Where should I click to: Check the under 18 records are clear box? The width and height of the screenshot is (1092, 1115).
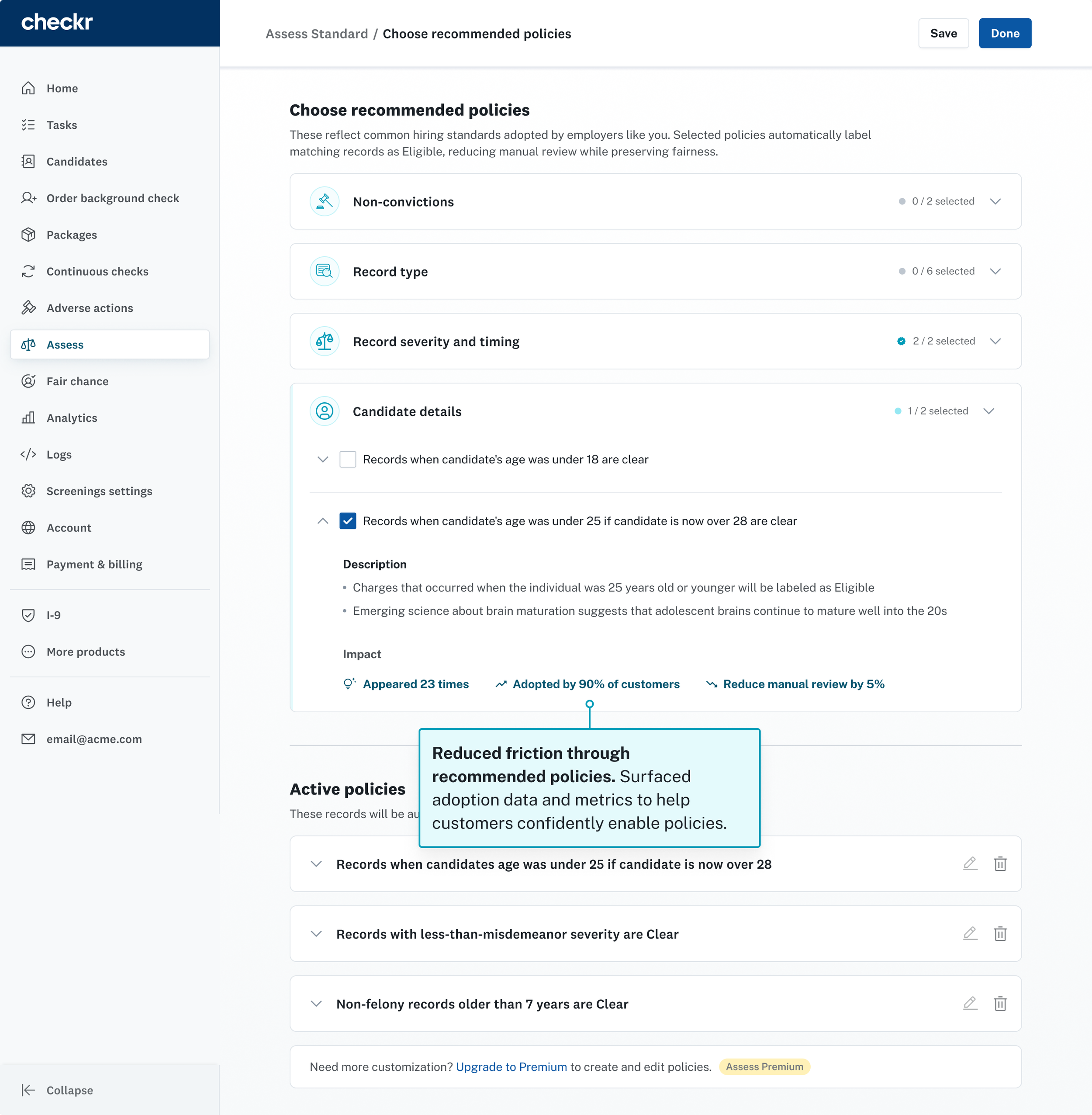click(348, 459)
